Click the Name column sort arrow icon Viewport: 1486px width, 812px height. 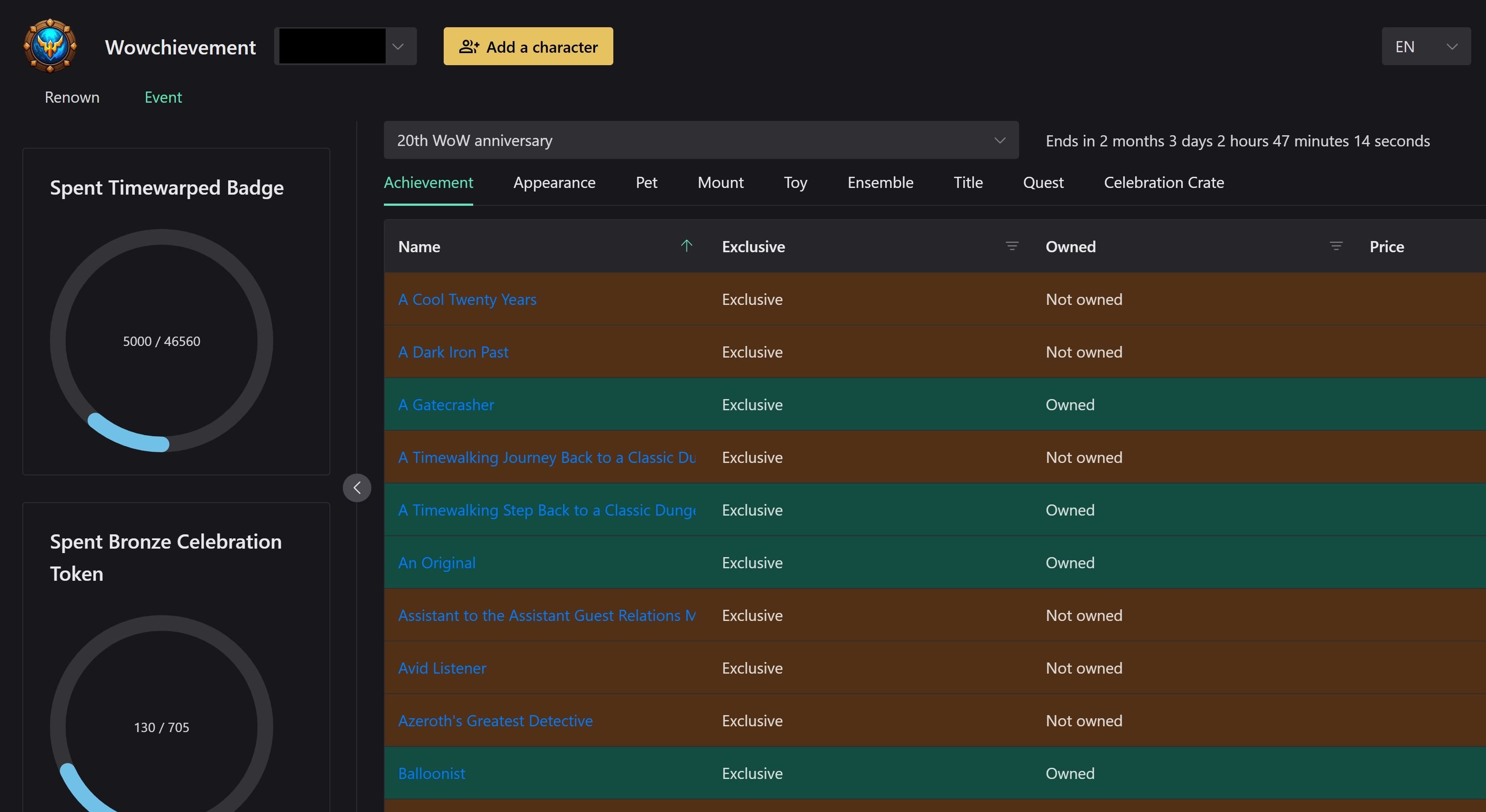(687, 246)
